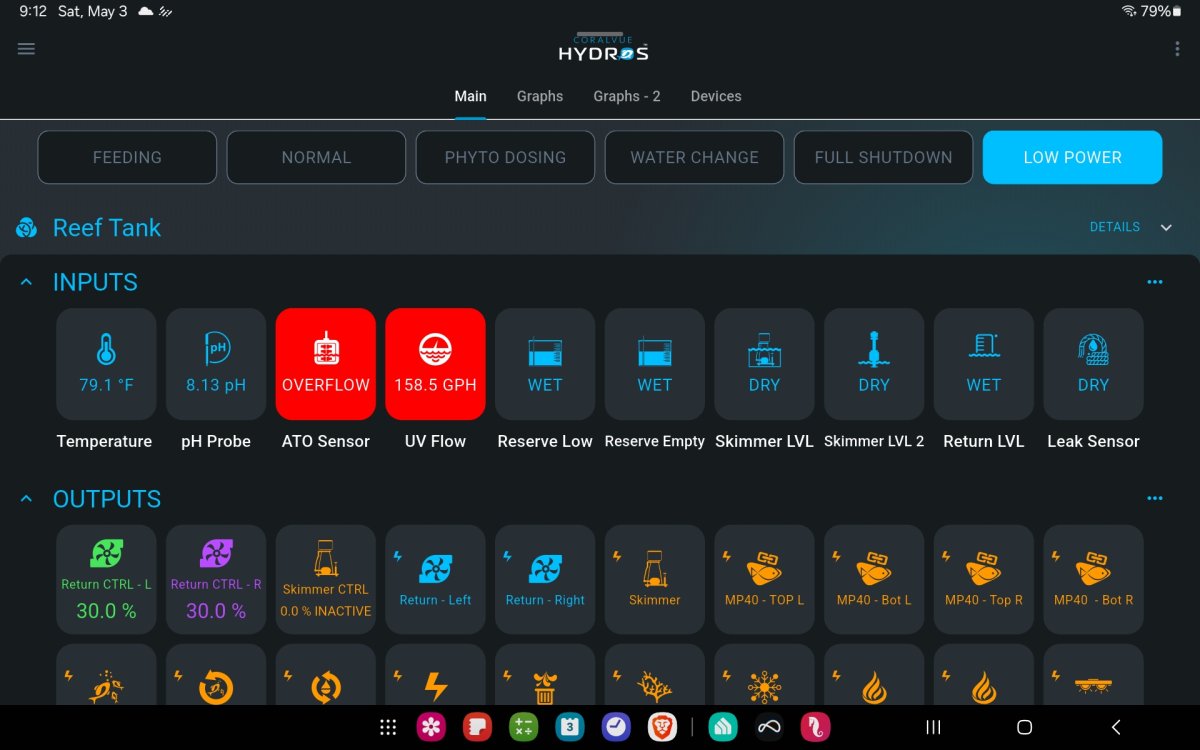Select the purple Return CTRL - R output
Screen dimensions: 1200x750
tap(216, 580)
